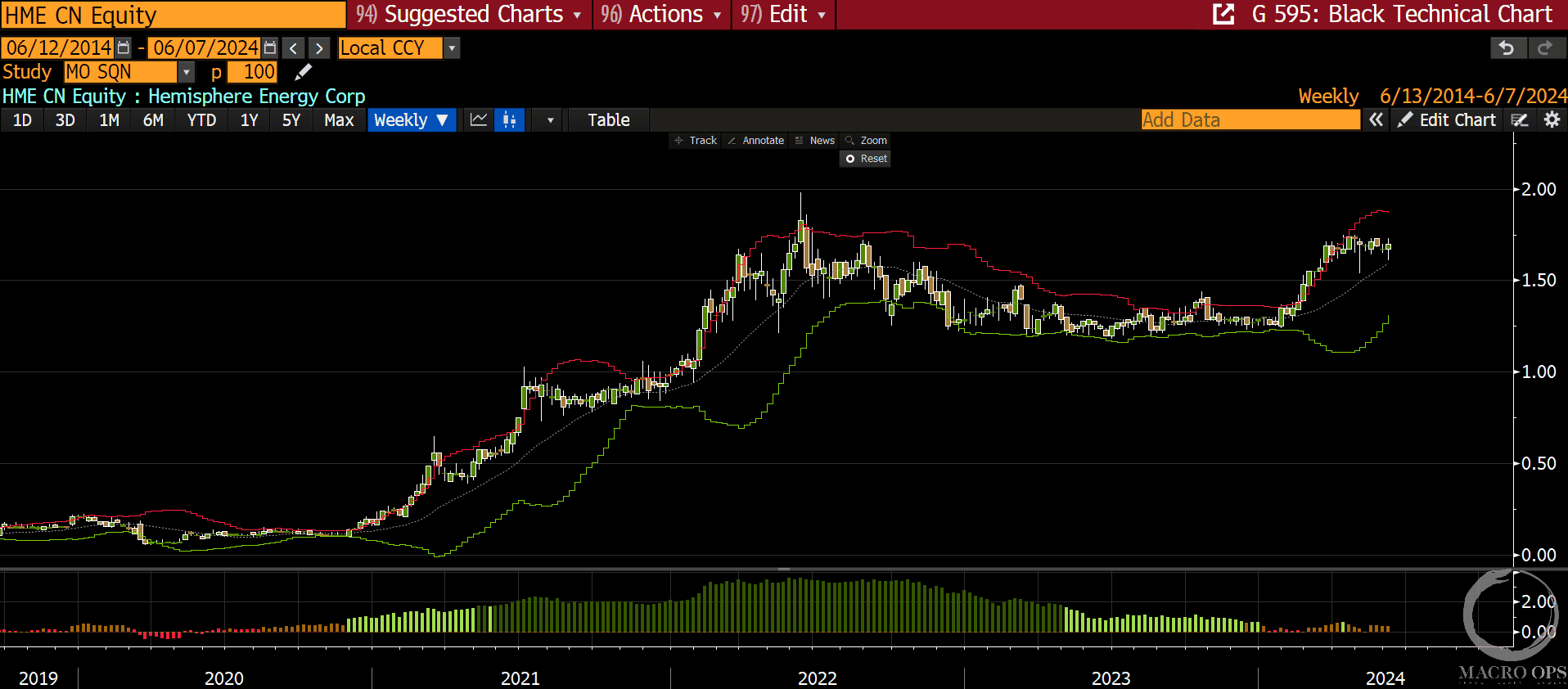Image resolution: width=1568 pixels, height=689 pixels.
Task: Select the 5Y range tab
Action: click(291, 120)
